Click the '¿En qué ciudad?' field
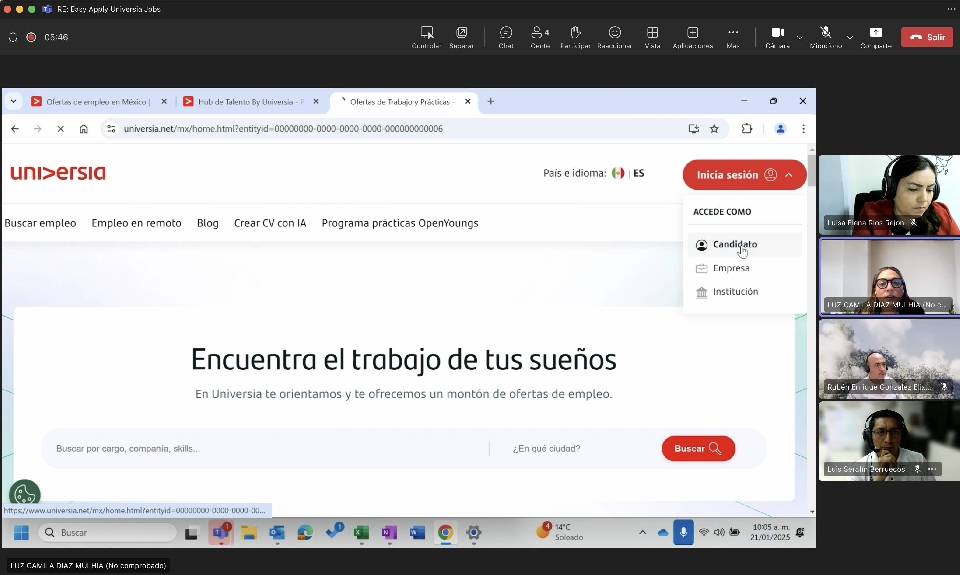Image resolution: width=960 pixels, height=575 pixels. click(576, 449)
